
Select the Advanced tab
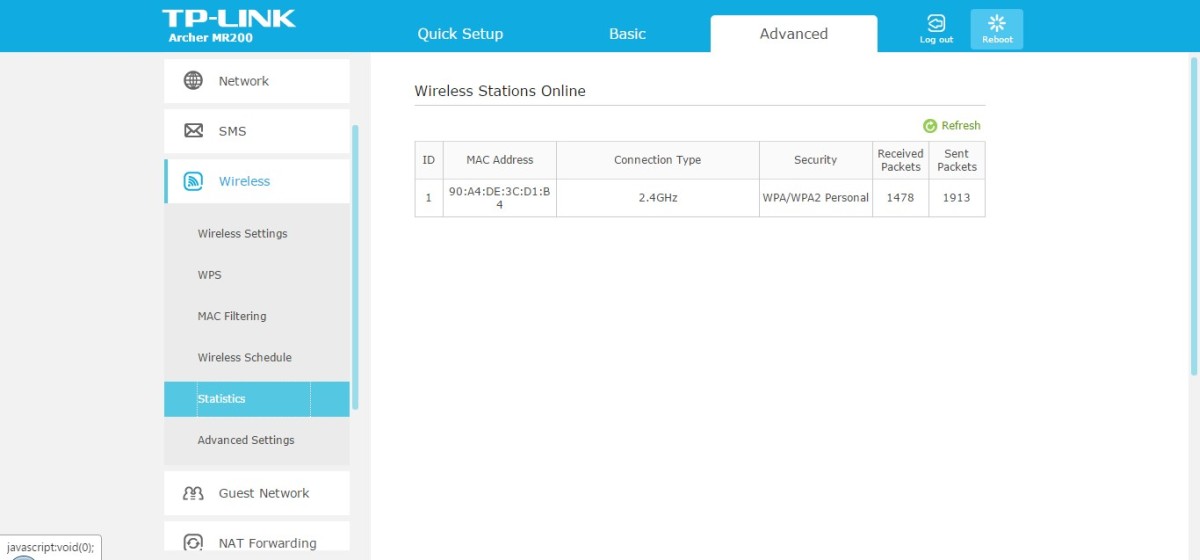coord(794,34)
